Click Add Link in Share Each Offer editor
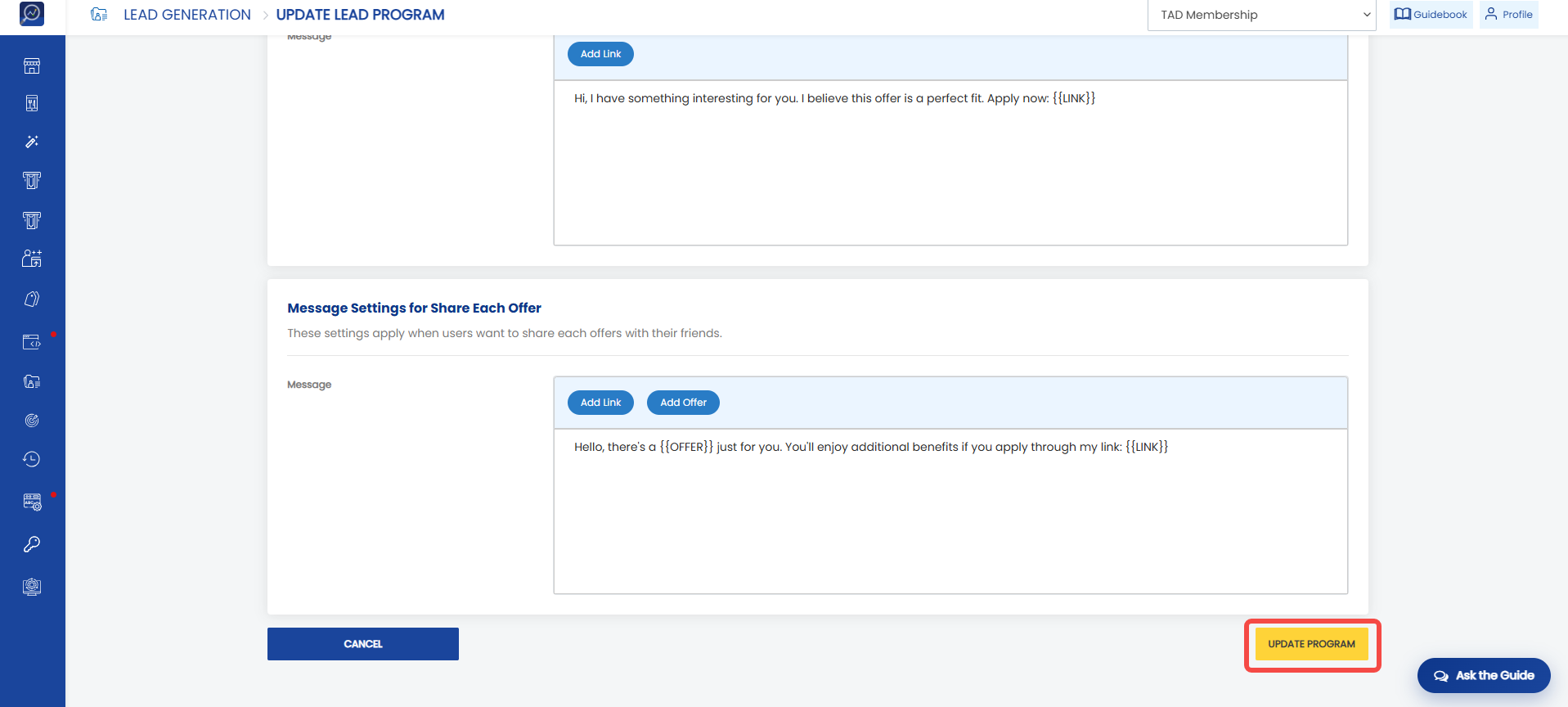Screen dimensions: 1568x707 601,403
